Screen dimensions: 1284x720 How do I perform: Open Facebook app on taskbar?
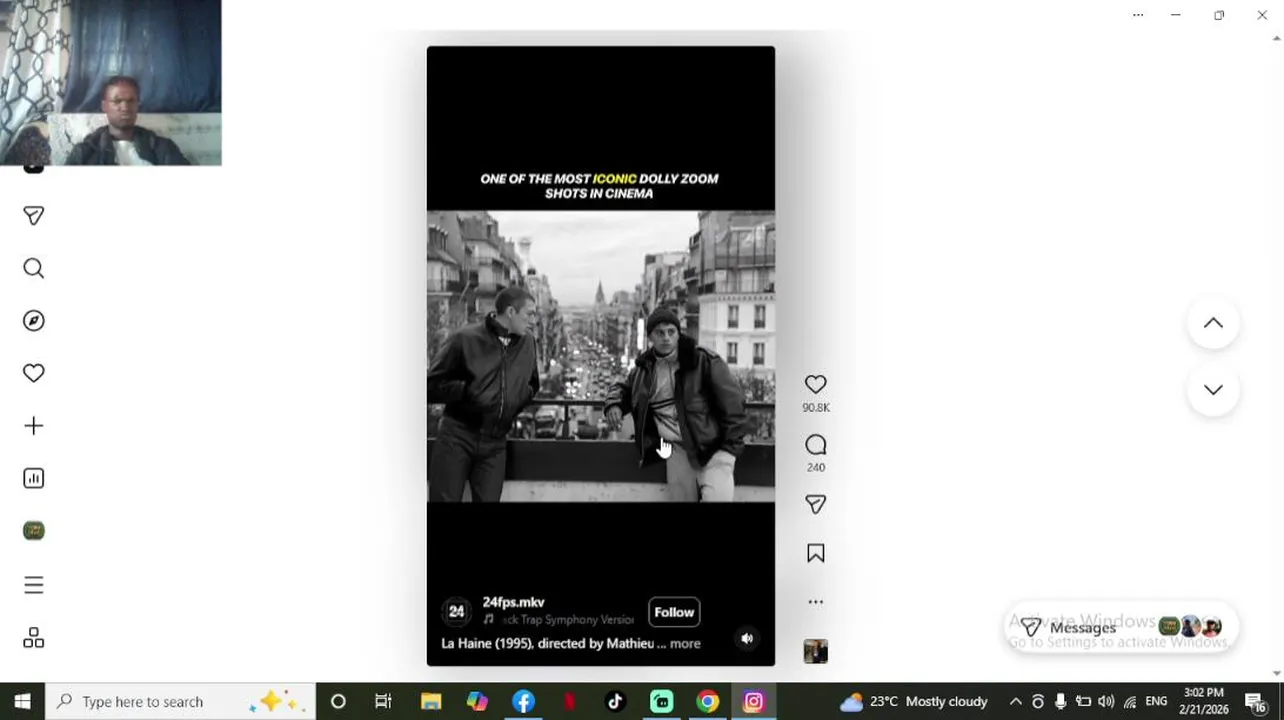point(523,701)
